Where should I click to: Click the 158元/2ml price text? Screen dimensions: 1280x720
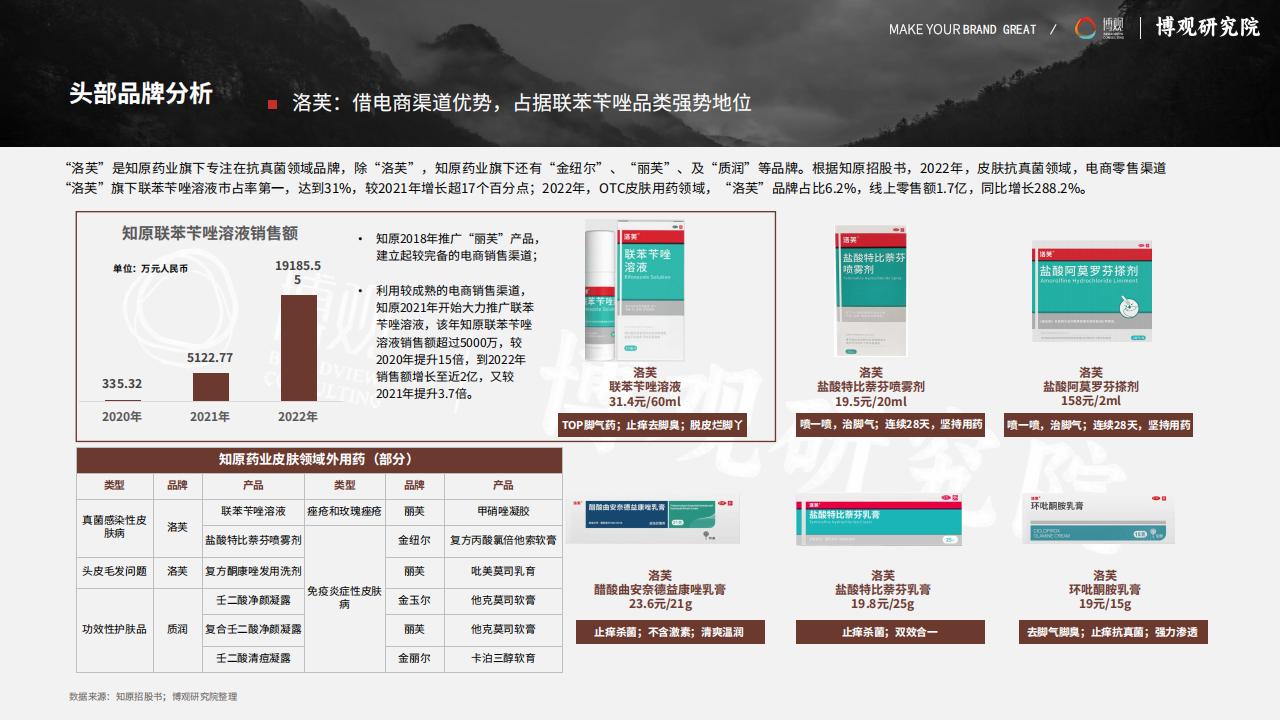click(1091, 402)
